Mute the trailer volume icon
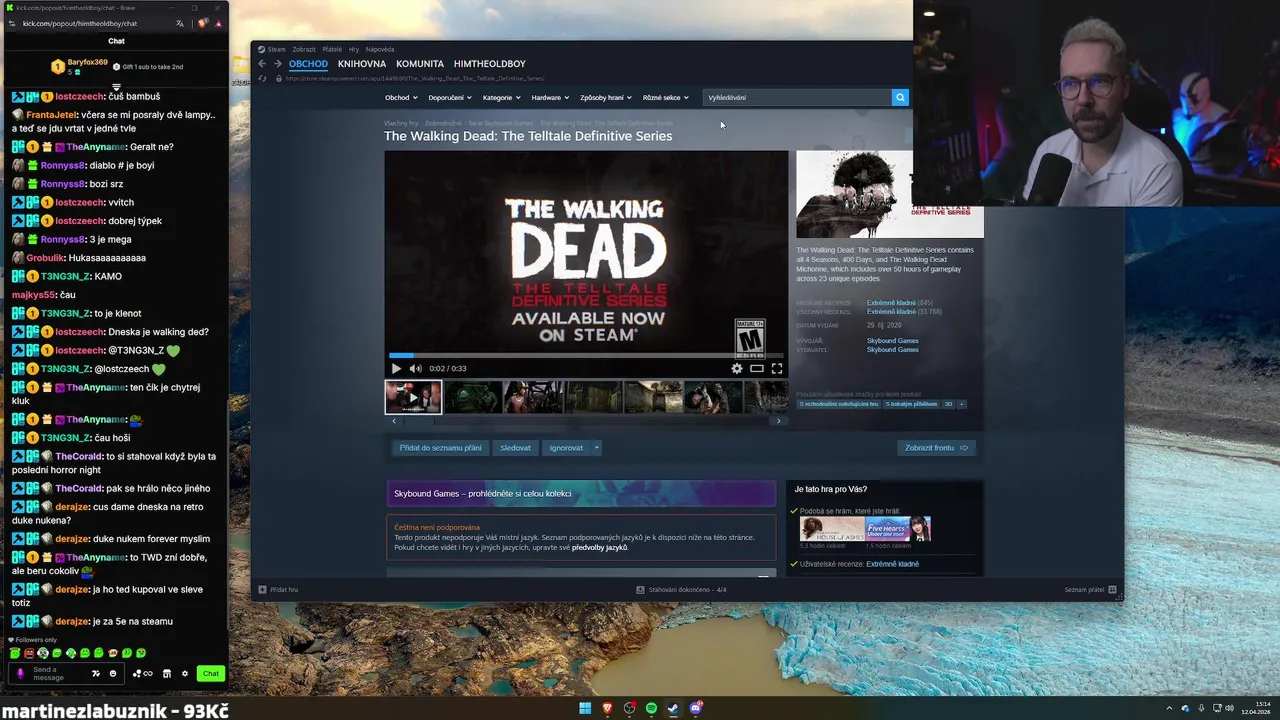Viewport: 1280px width, 720px height. [416, 368]
